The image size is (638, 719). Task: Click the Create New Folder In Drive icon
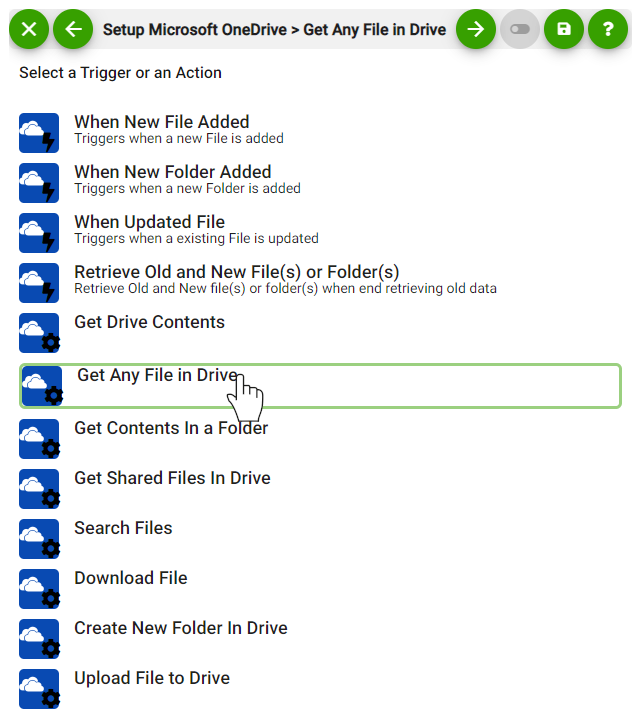tap(39, 639)
